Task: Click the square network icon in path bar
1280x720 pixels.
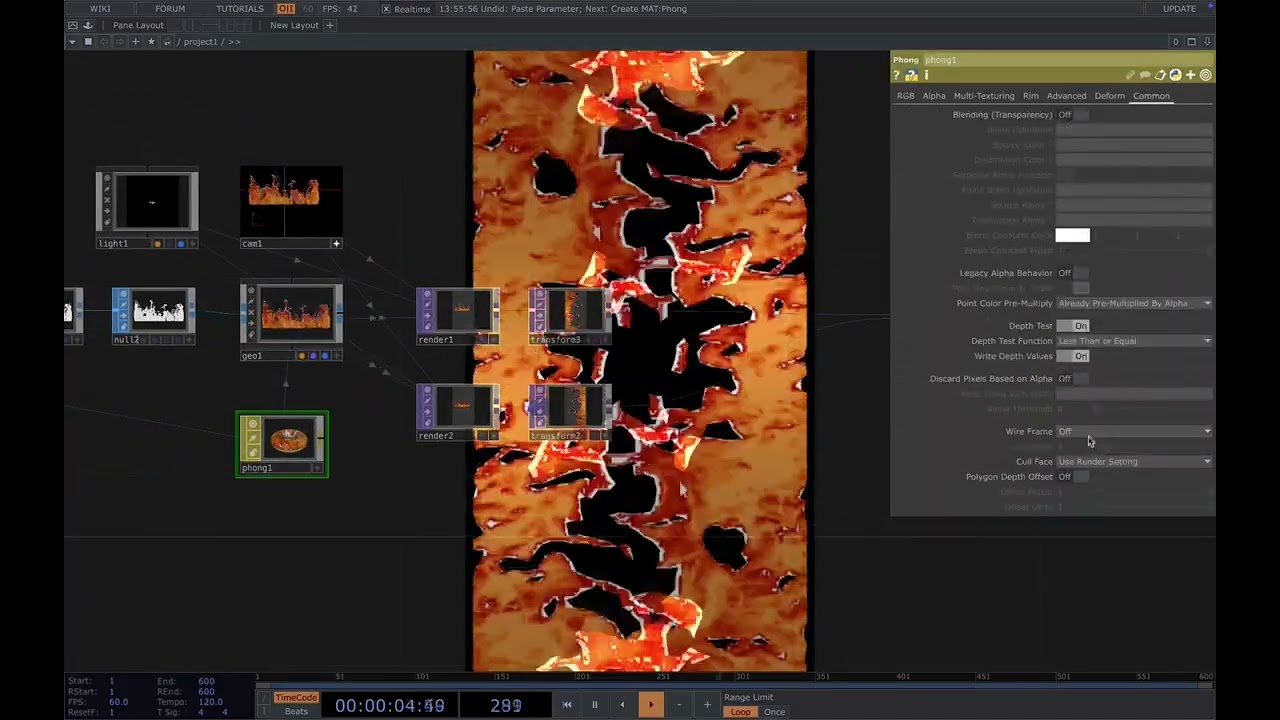Action: click(88, 42)
